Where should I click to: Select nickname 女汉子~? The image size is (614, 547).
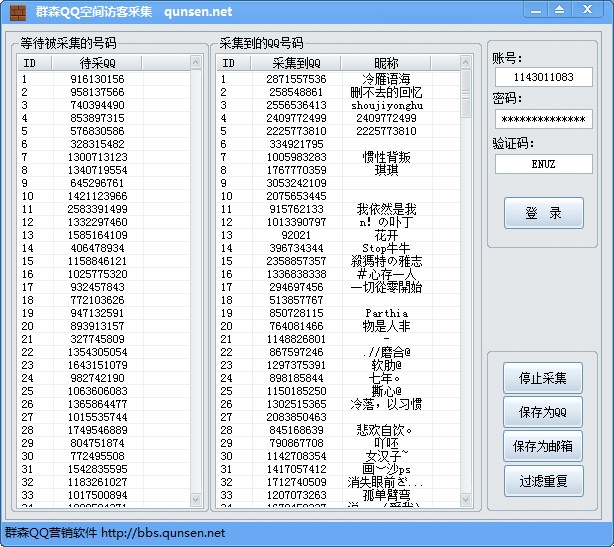tap(386, 456)
